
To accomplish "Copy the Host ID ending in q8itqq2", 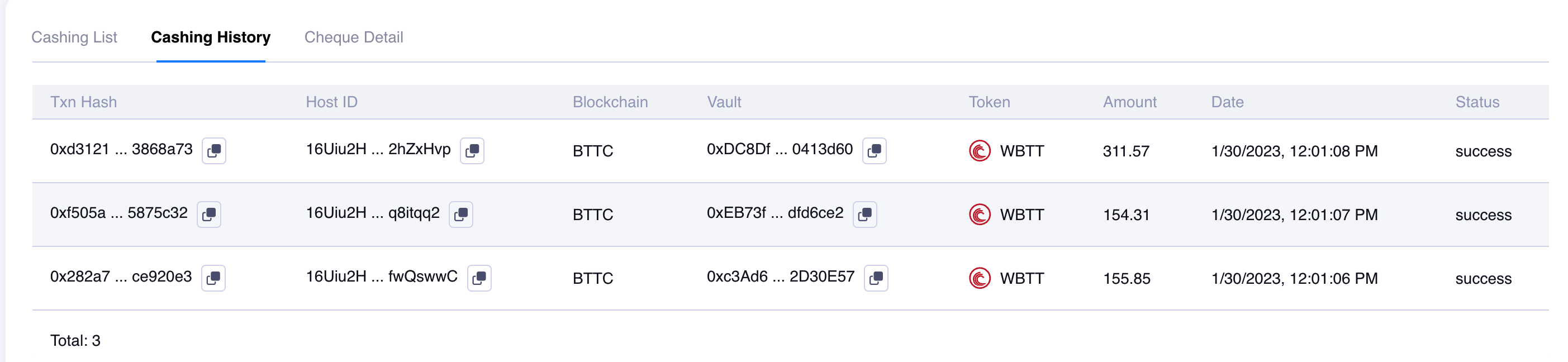I will click(x=461, y=214).
